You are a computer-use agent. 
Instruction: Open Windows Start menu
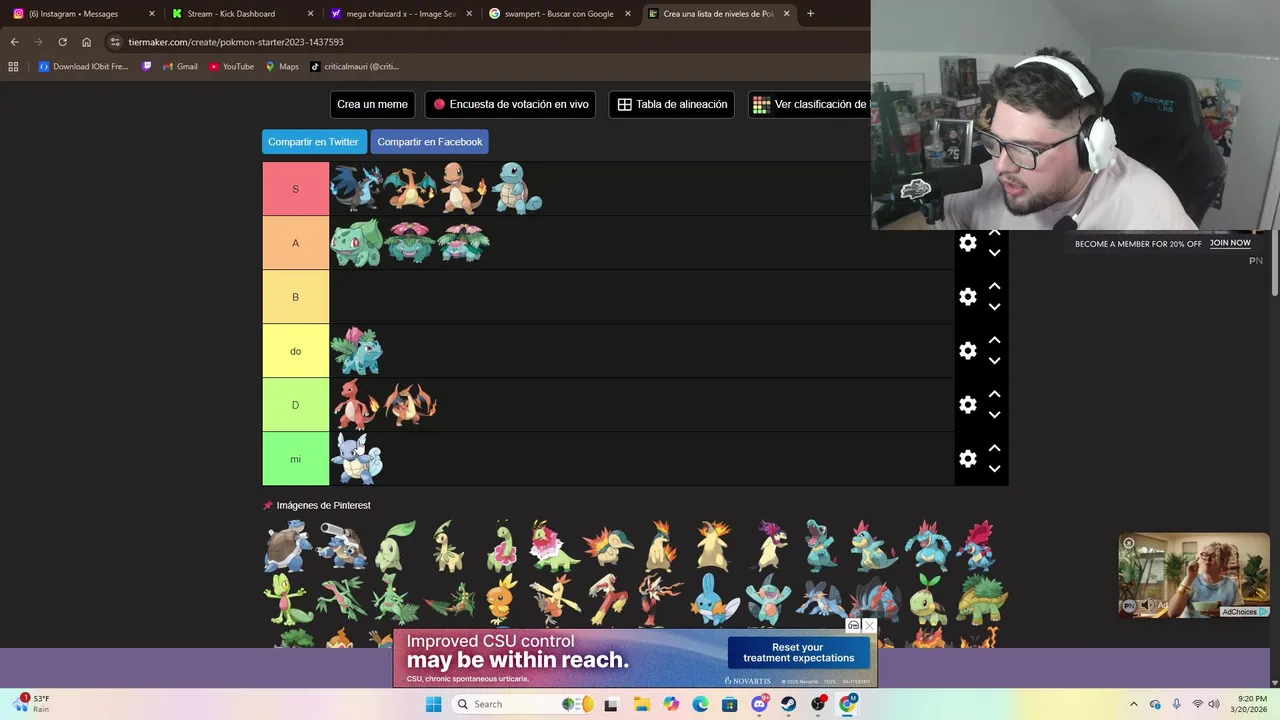pos(433,704)
